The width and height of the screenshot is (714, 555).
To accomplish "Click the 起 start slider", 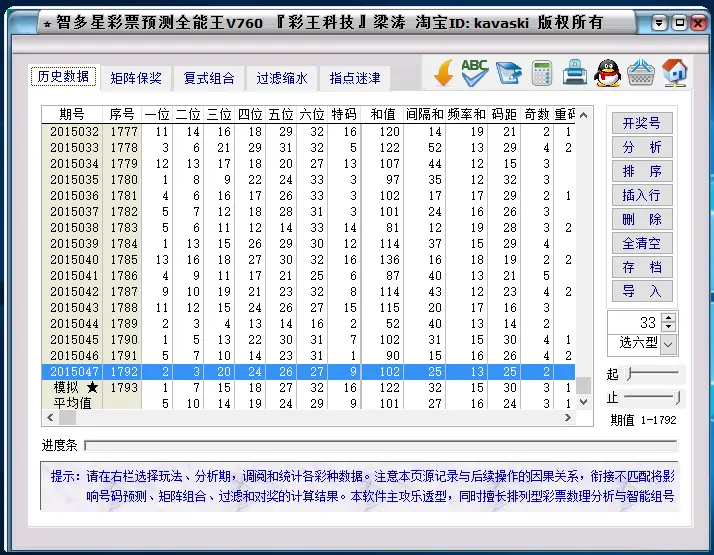I will [x=652, y=372].
